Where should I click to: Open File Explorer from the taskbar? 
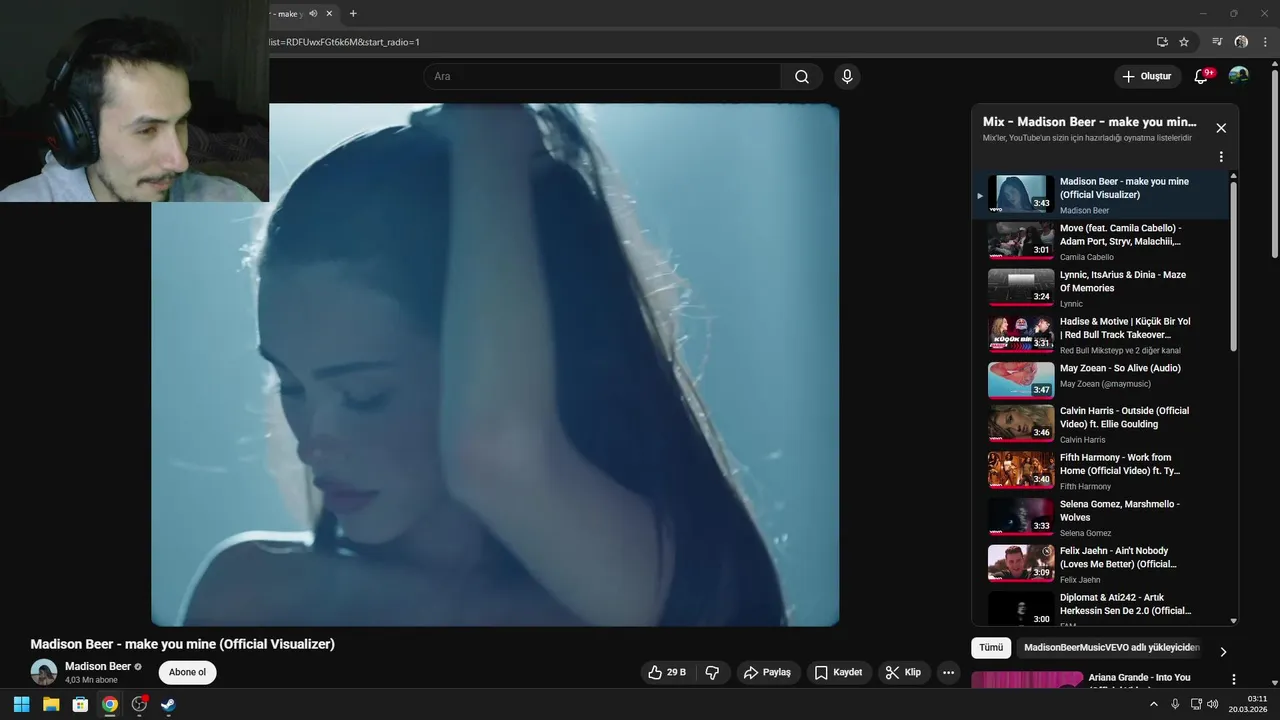click(x=51, y=704)
